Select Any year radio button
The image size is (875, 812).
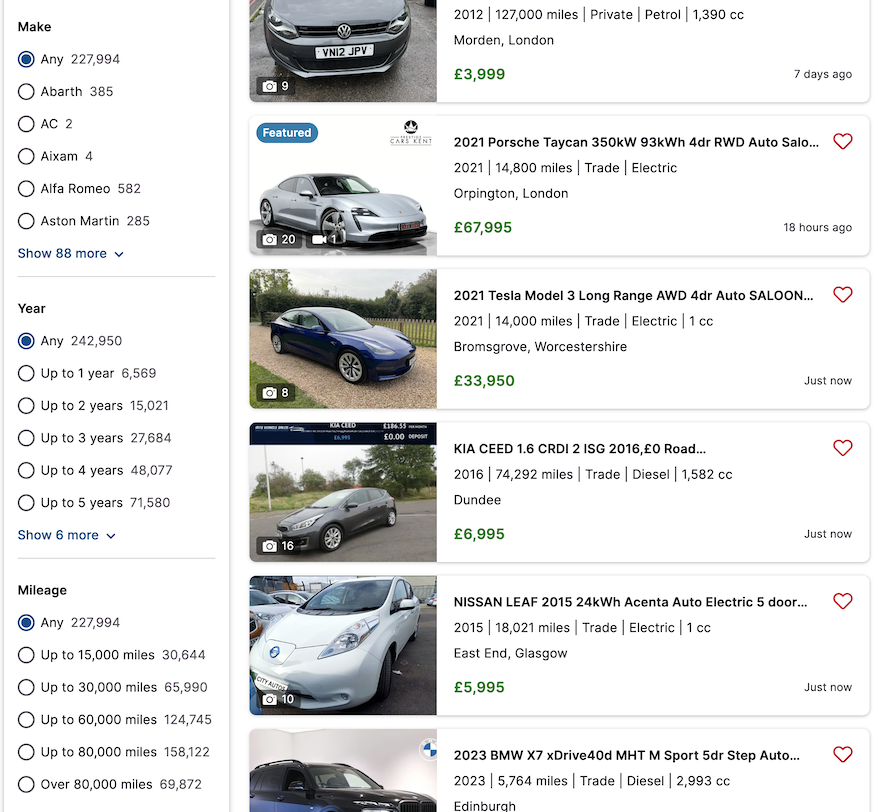[x=26, y=341]
